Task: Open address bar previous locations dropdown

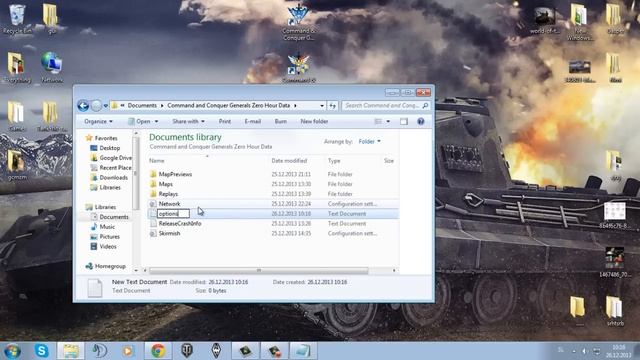Action: (322, 106)
